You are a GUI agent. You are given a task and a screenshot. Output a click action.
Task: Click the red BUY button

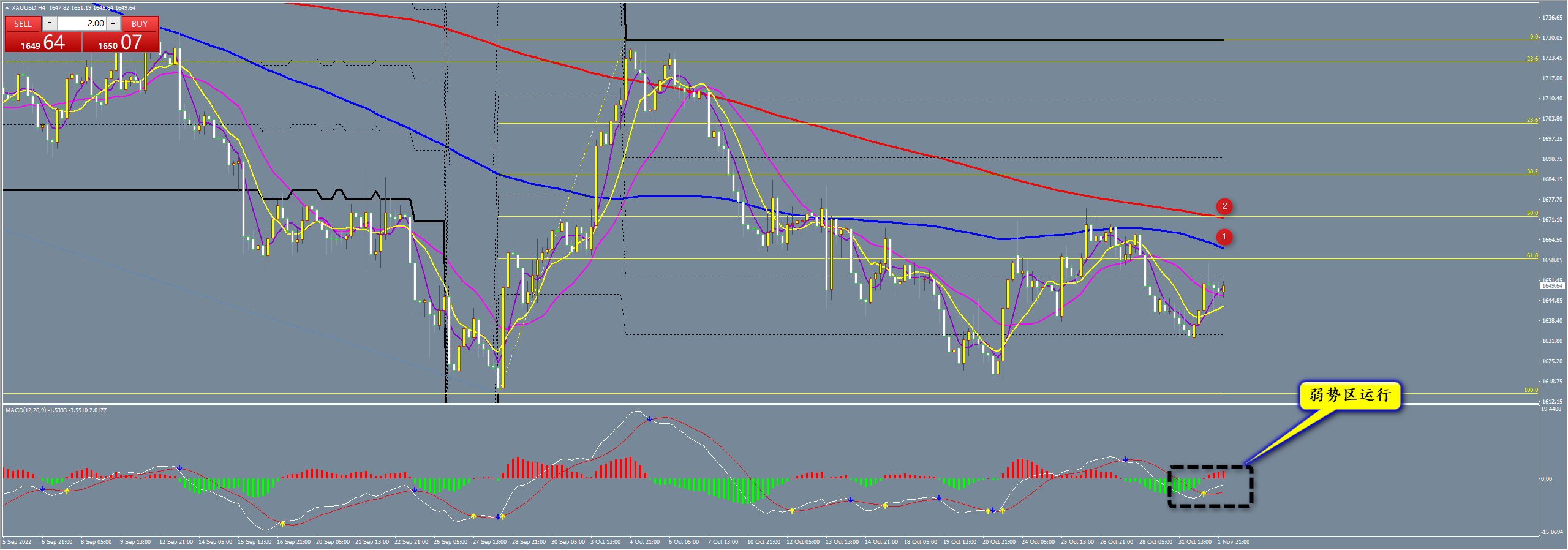click(140, 24)
